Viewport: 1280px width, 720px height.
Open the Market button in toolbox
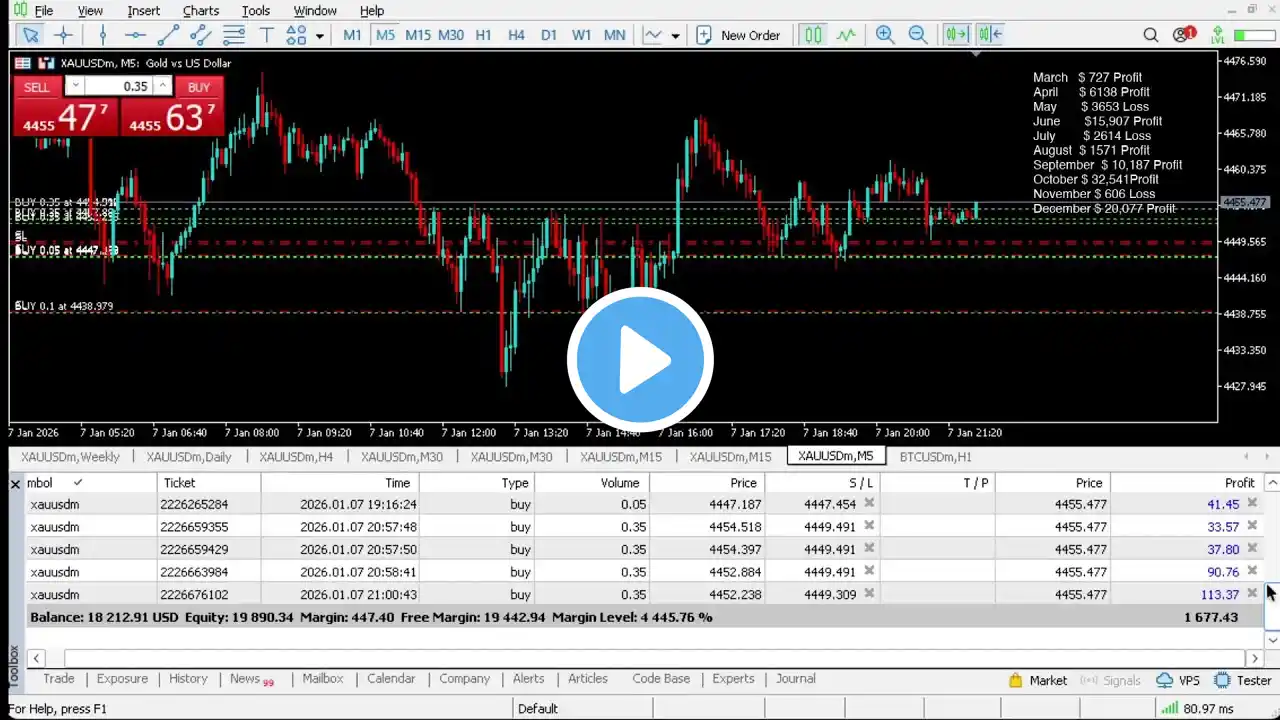pyautogui.click(x=1038, y=680)
